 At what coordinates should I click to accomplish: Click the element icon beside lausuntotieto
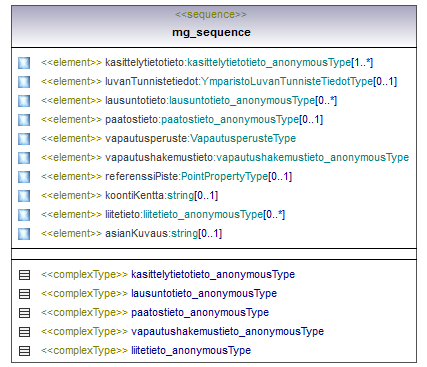pyautogui.click(x=24, y=101)
